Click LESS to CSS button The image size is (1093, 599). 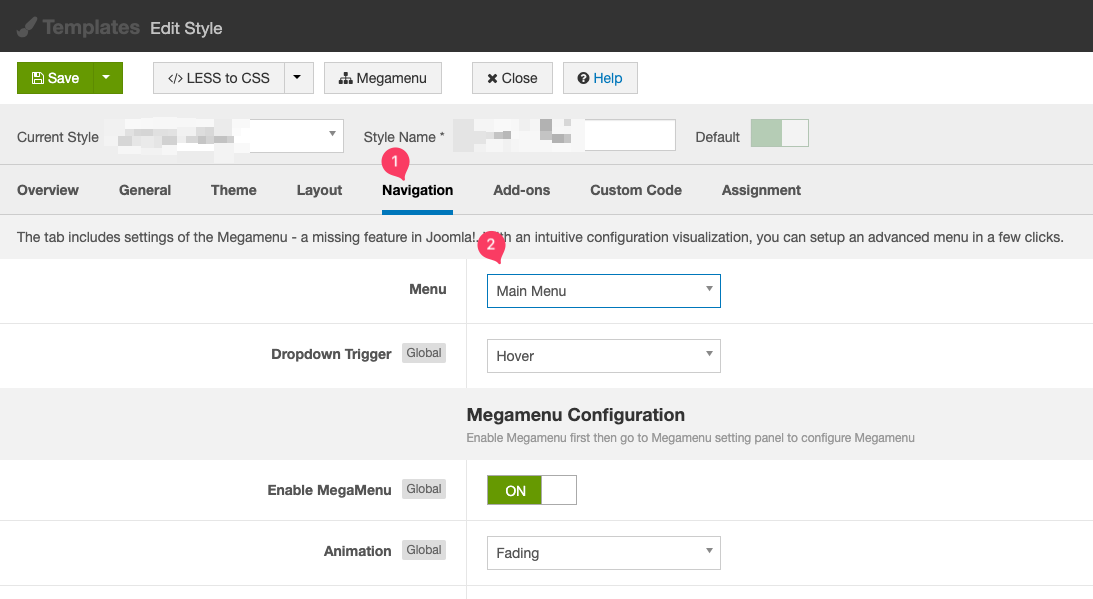point(218,78)
